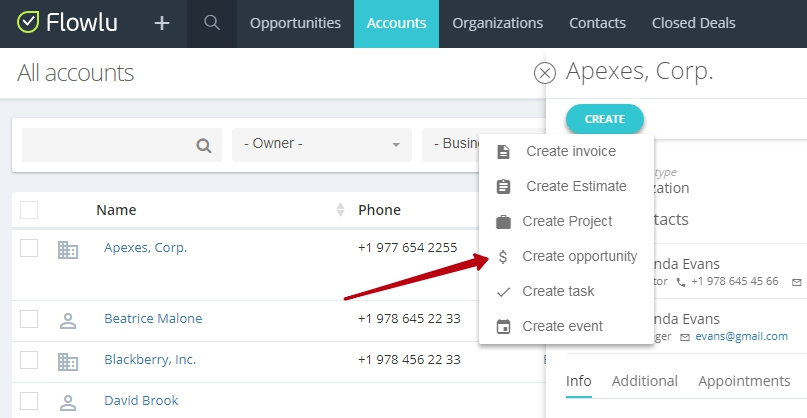Click the Name column header

click(x=116, y=210)
